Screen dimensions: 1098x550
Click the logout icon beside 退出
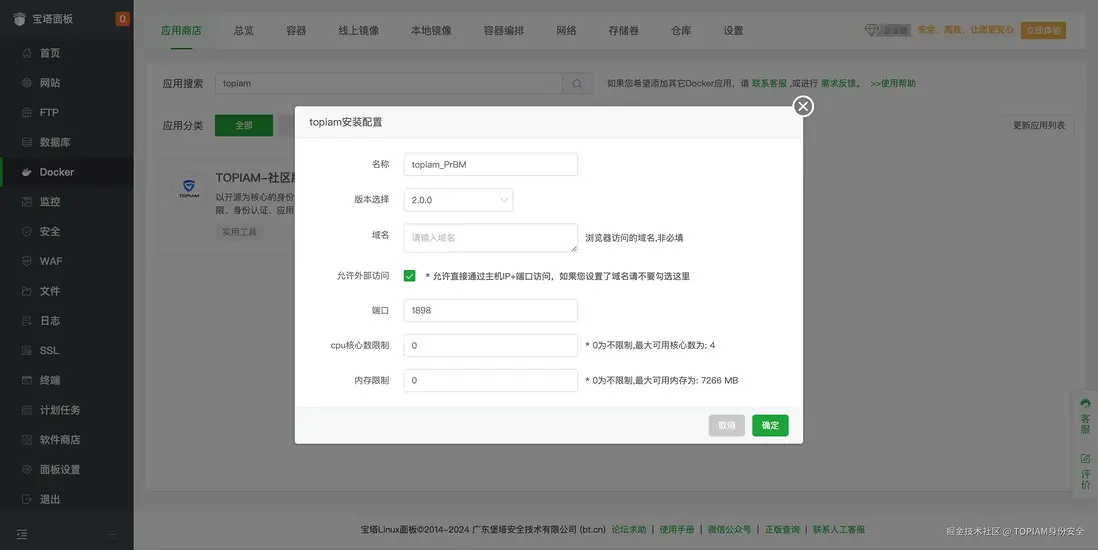[27, 500]
